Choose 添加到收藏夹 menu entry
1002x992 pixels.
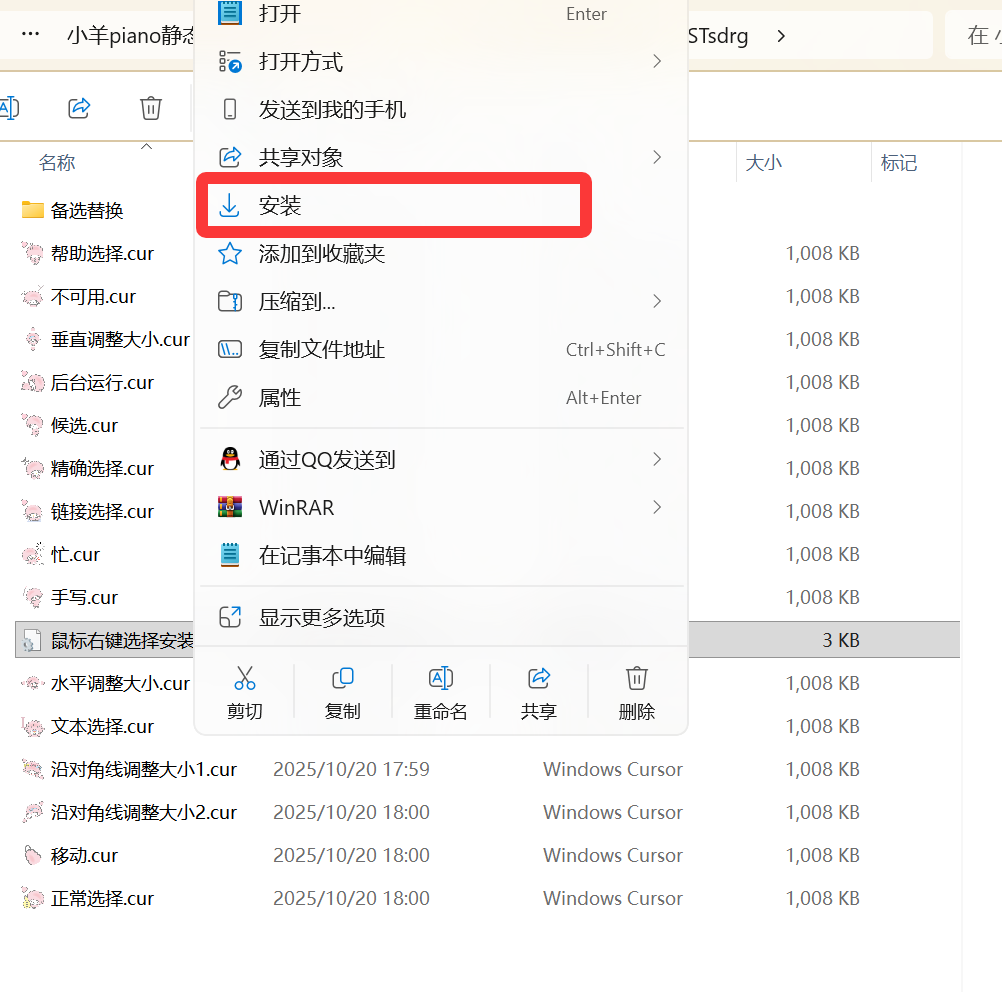321,254
